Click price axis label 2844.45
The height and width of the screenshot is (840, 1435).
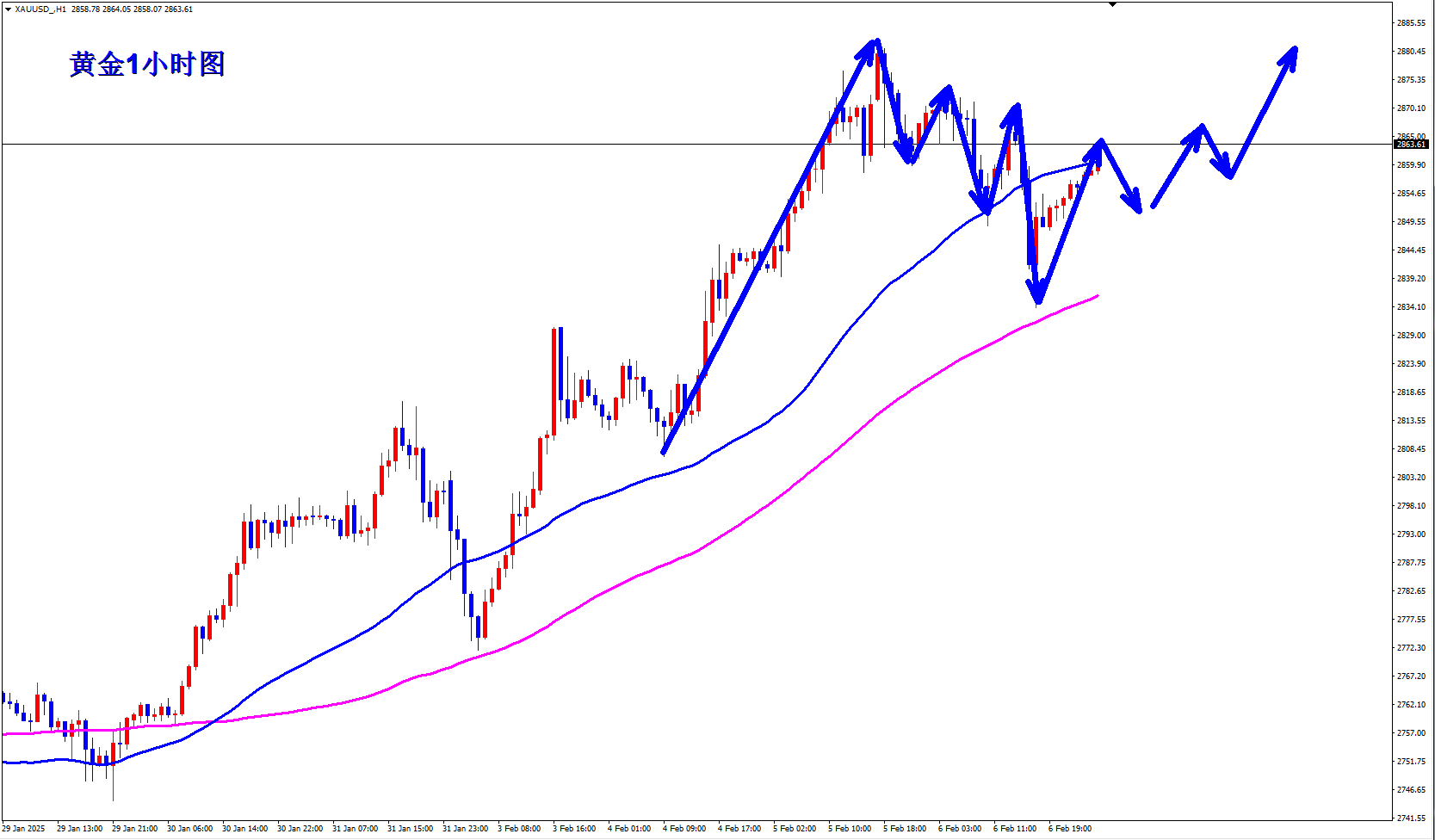pos(1411,250)
